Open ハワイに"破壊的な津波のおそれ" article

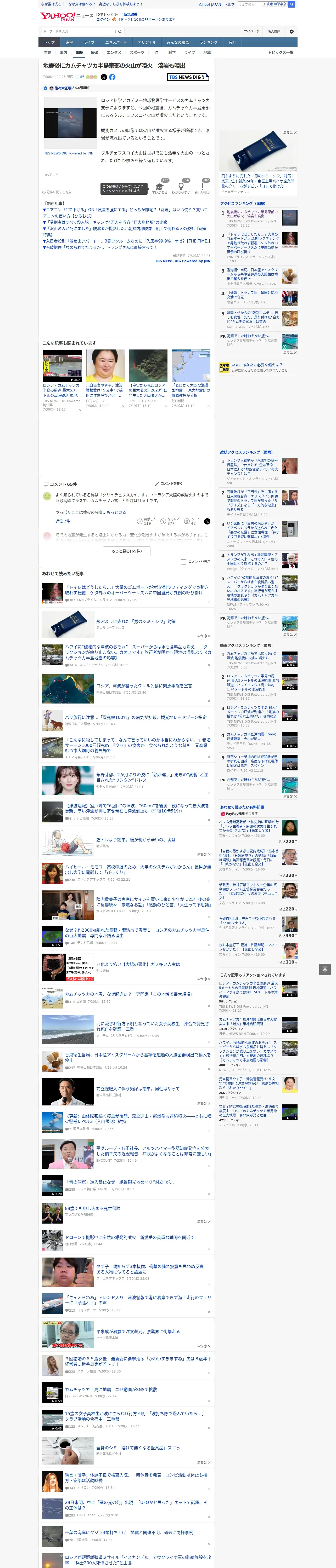coord(138,652)
